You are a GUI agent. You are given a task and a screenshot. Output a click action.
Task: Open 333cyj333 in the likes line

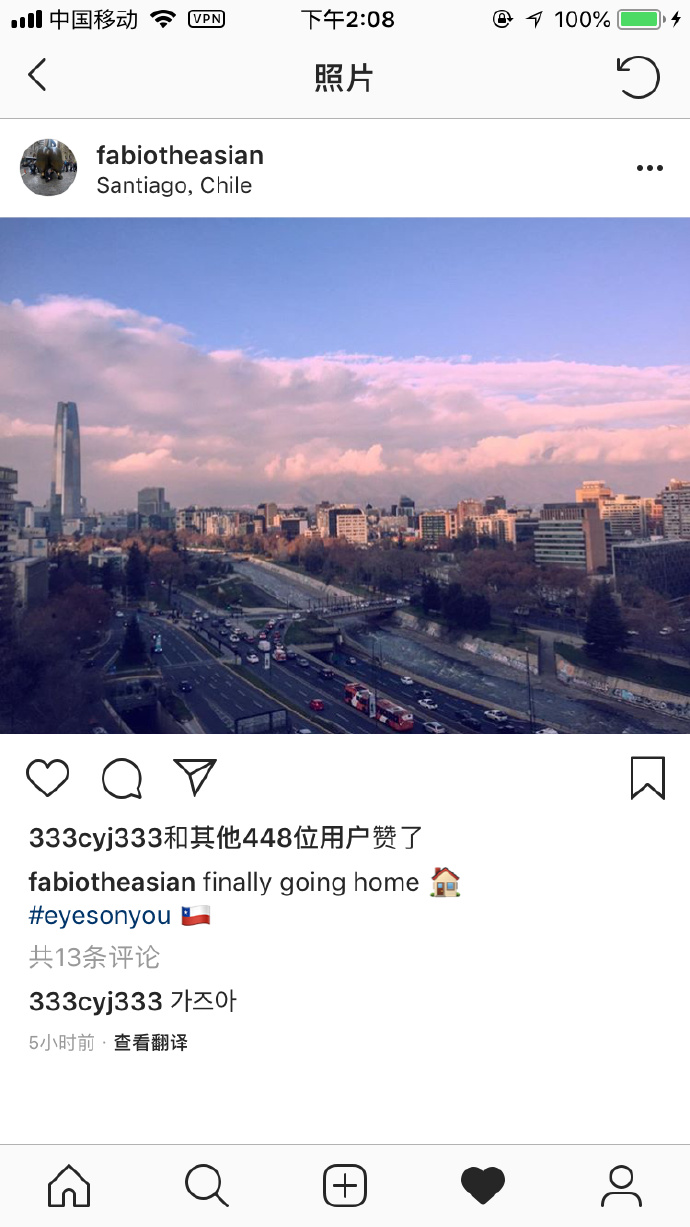[x=96, y=838]
